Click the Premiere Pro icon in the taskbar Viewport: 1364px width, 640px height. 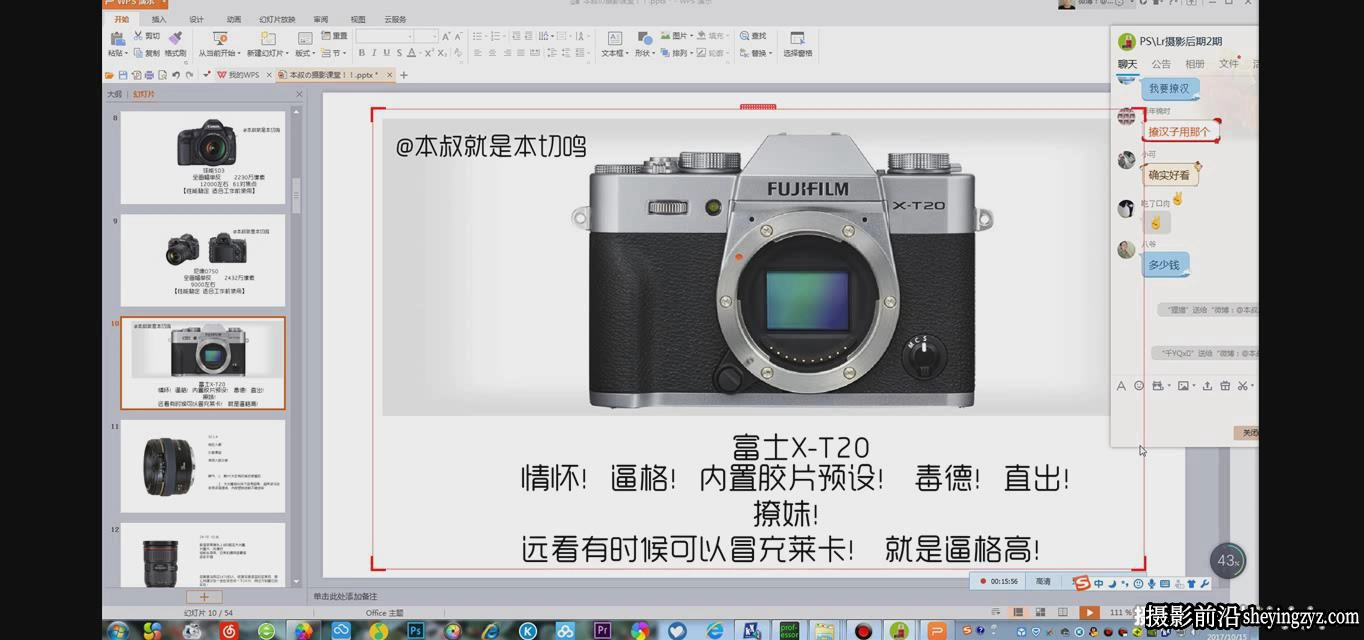(x=602, y=630)
